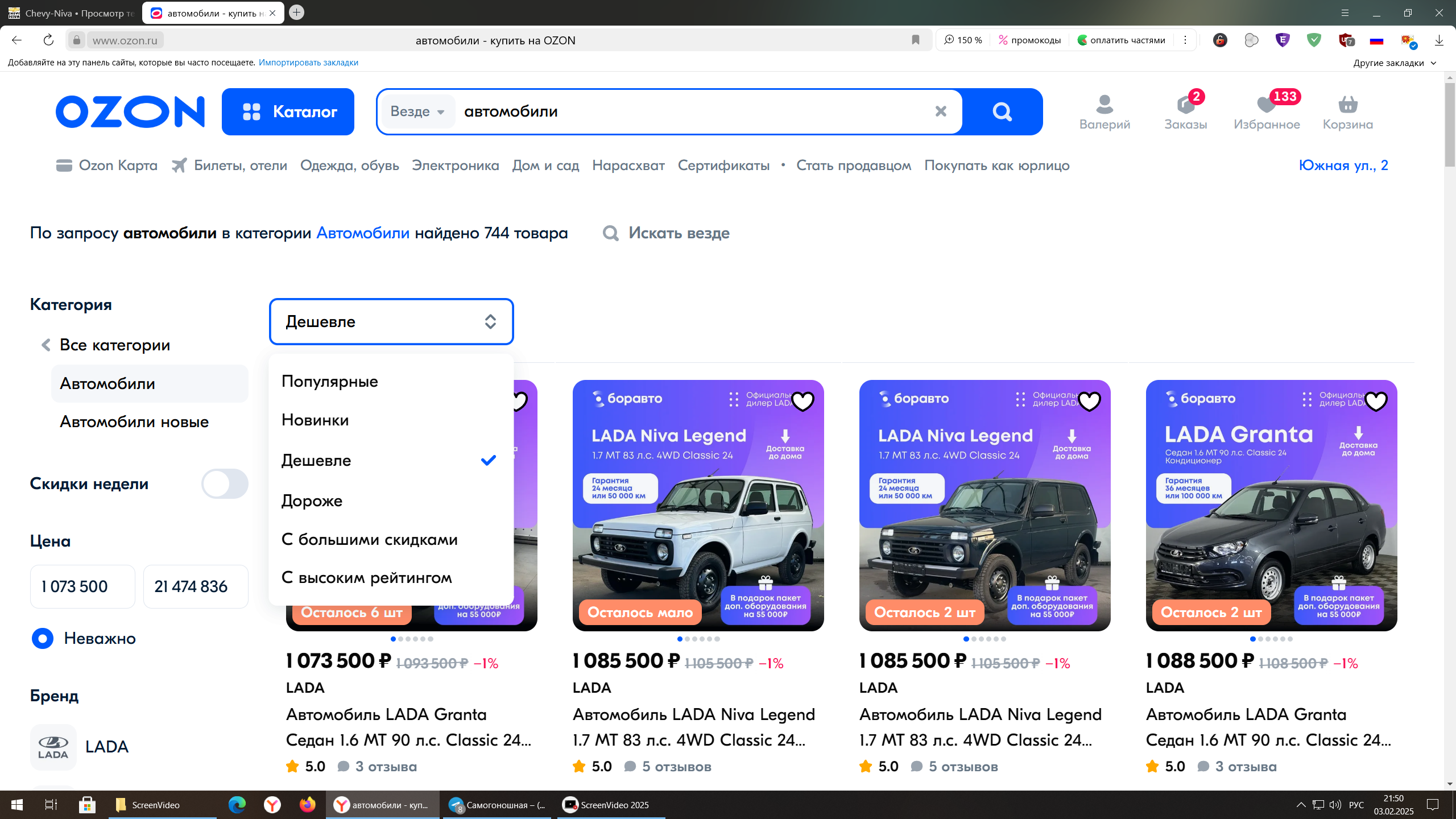Favorite the dark LADA Niva Legend card

coord(1090,402)
